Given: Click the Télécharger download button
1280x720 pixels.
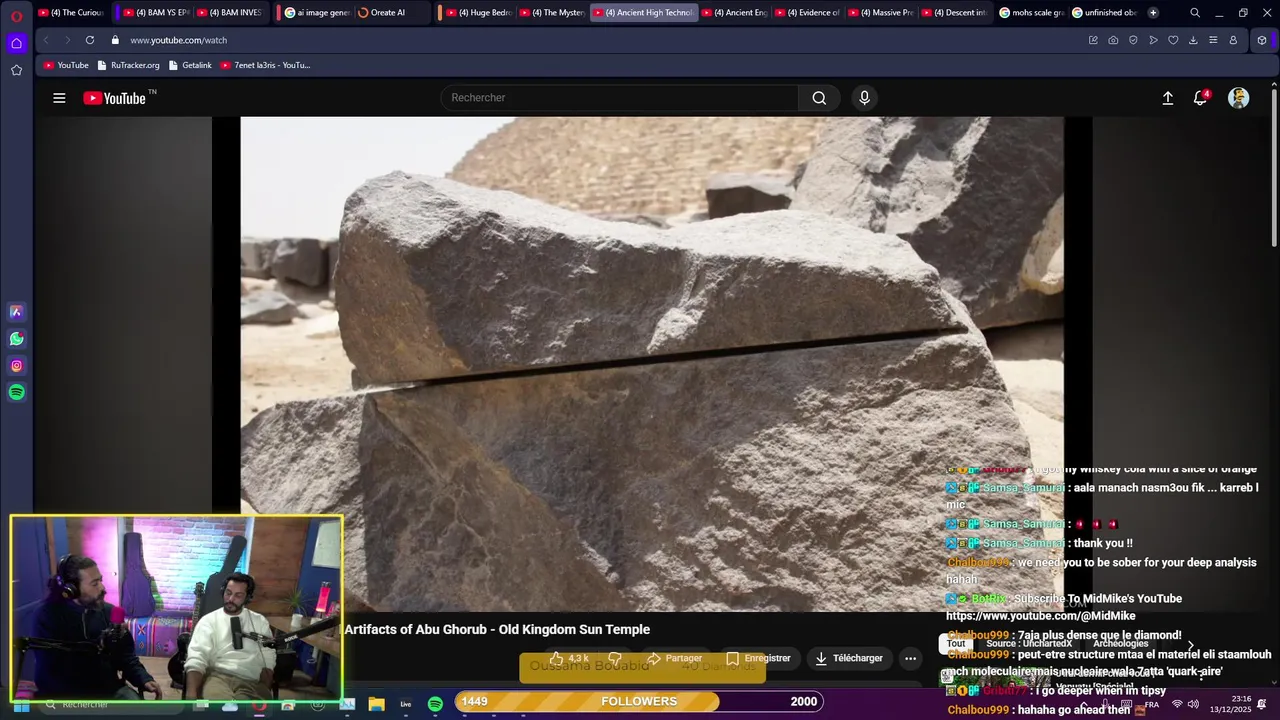Looking at the screenshot, I should pyautogui.click(x=848, y=658).
